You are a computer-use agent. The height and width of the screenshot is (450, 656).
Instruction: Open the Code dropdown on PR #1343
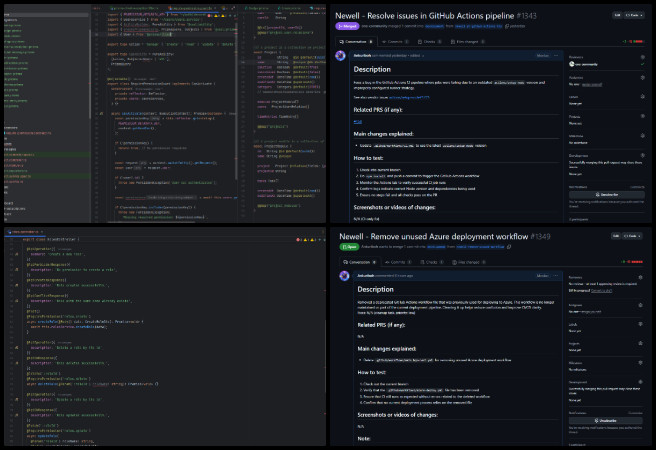634,15
